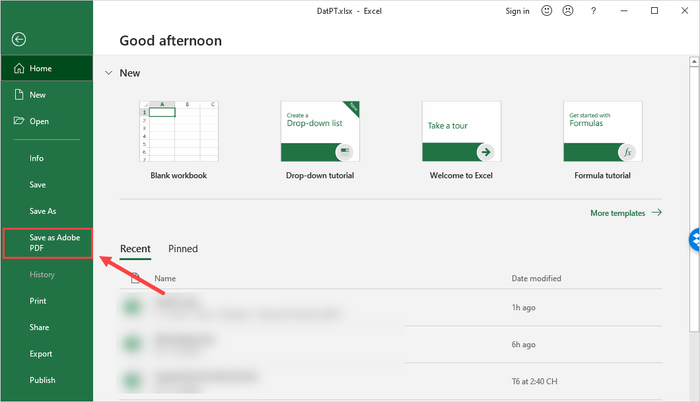Minimize the Excel window

click(x=624, y=11)
